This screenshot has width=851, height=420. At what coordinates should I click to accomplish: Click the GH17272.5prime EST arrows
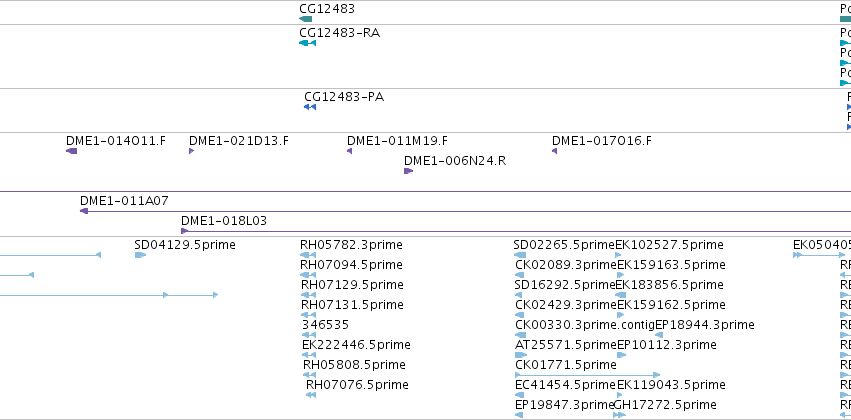[x=619, y=415]
